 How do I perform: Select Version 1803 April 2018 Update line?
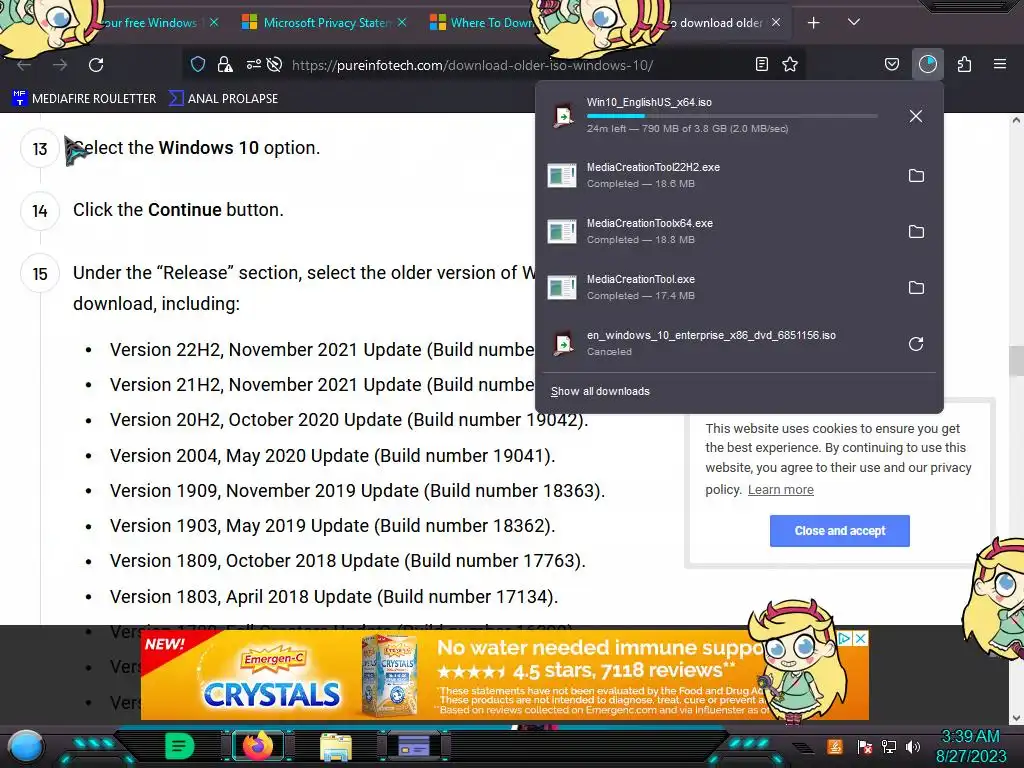coord(334,596)
